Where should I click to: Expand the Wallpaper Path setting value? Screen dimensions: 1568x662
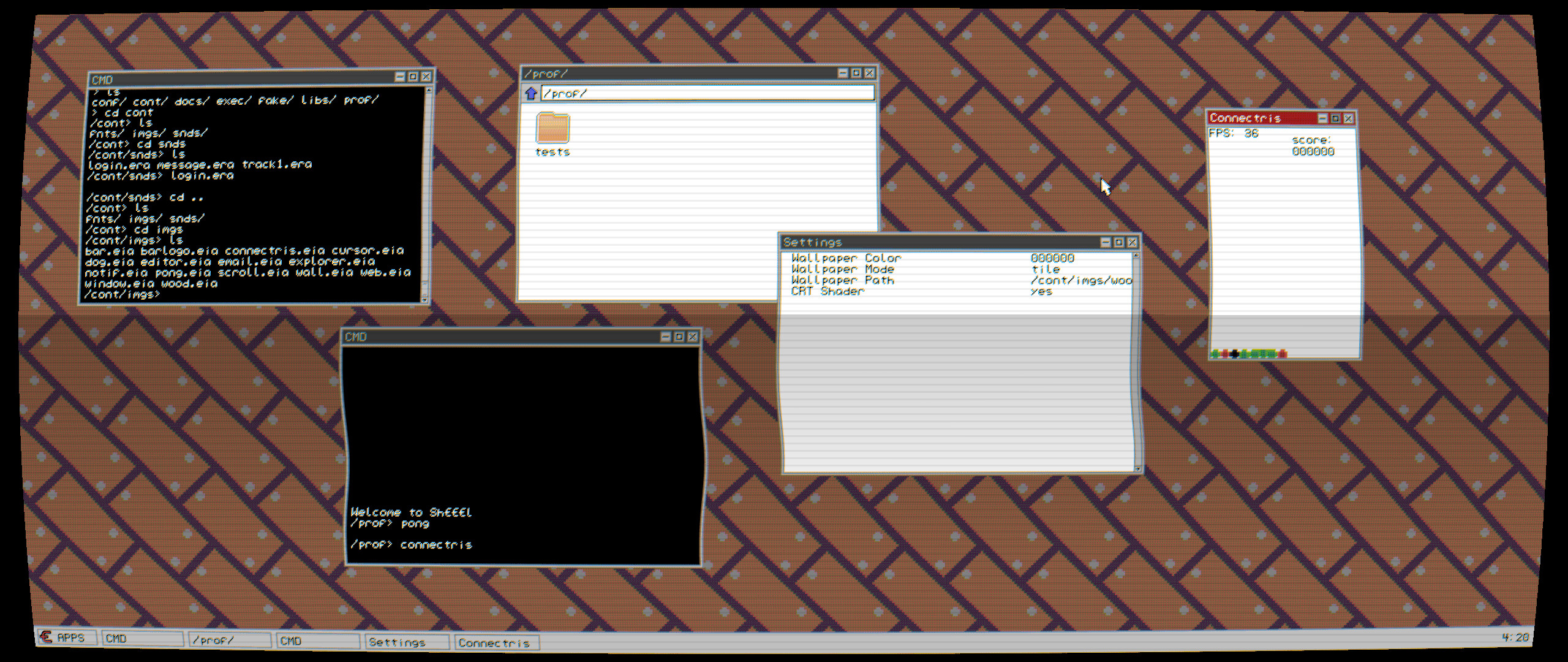pyautogui.click(x=1080, y=280)
